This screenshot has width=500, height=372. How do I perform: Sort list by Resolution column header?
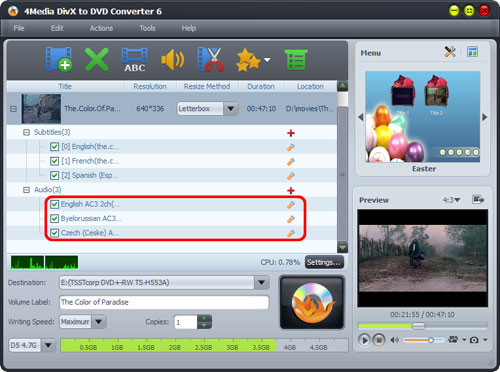tap(150, 86)
